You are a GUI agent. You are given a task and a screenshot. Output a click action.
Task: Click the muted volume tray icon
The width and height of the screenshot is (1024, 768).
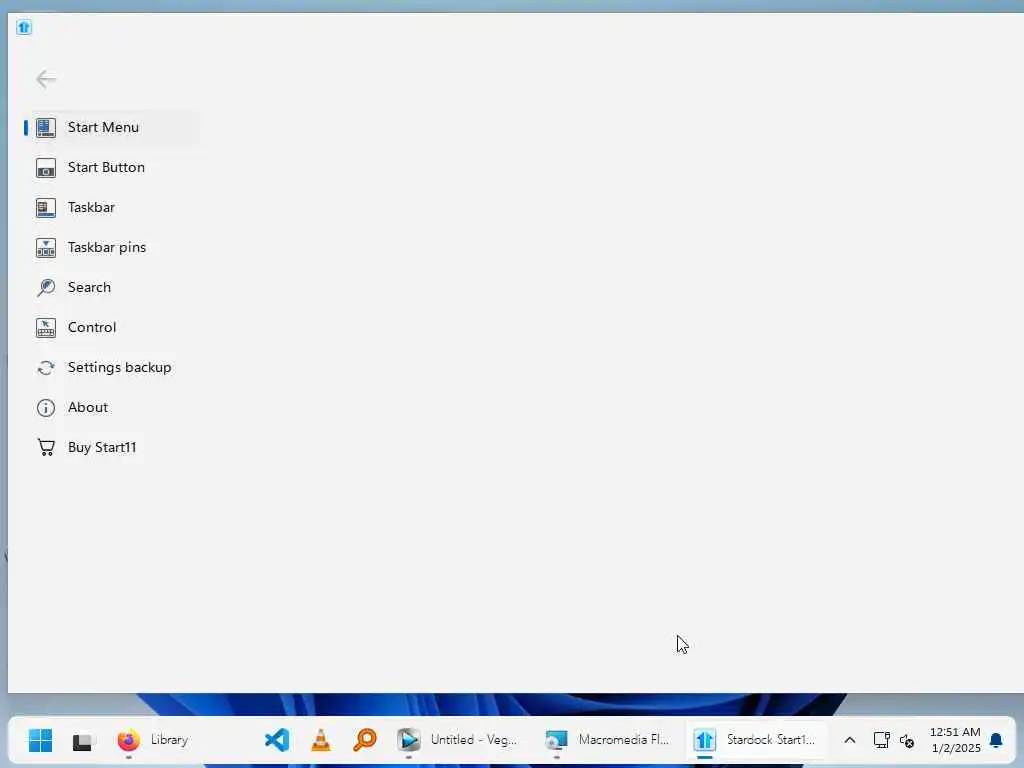(906, 740)
